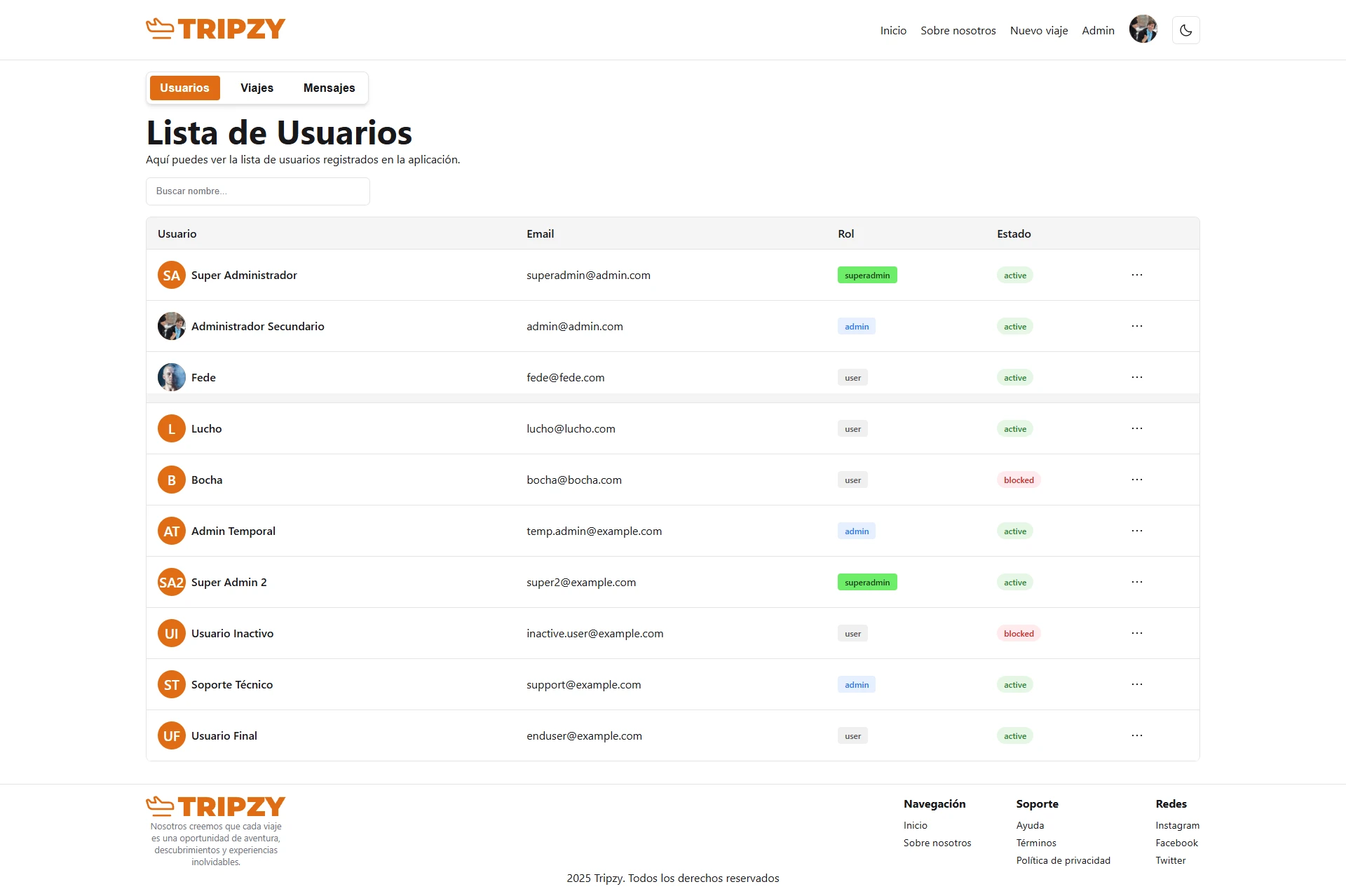Click Fede's profile picture in the table

171,377
